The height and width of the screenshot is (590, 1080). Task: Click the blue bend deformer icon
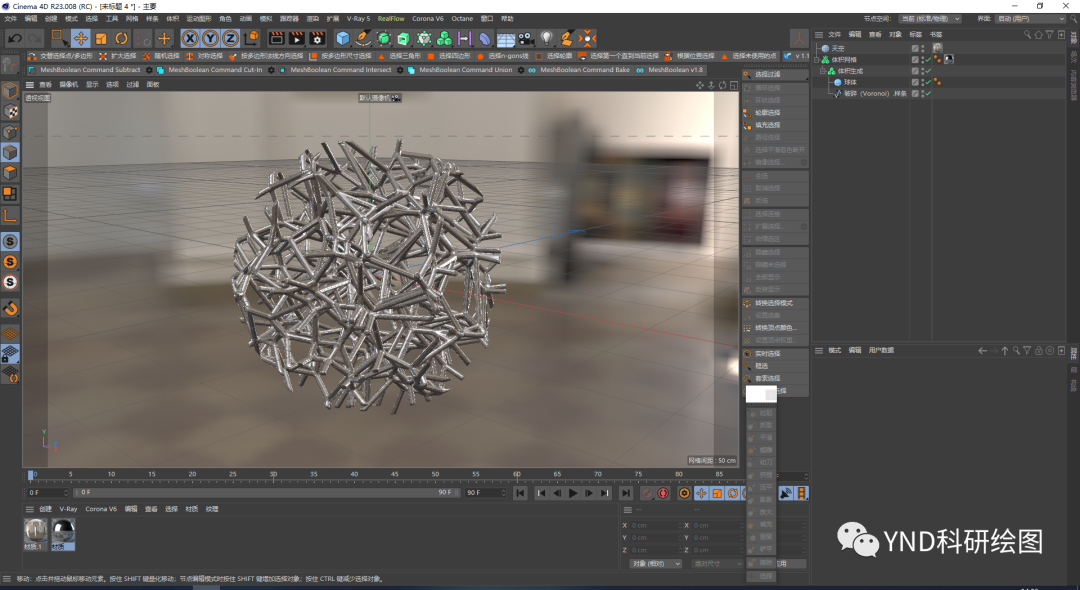pyautogui.click(x=486, y=39)
